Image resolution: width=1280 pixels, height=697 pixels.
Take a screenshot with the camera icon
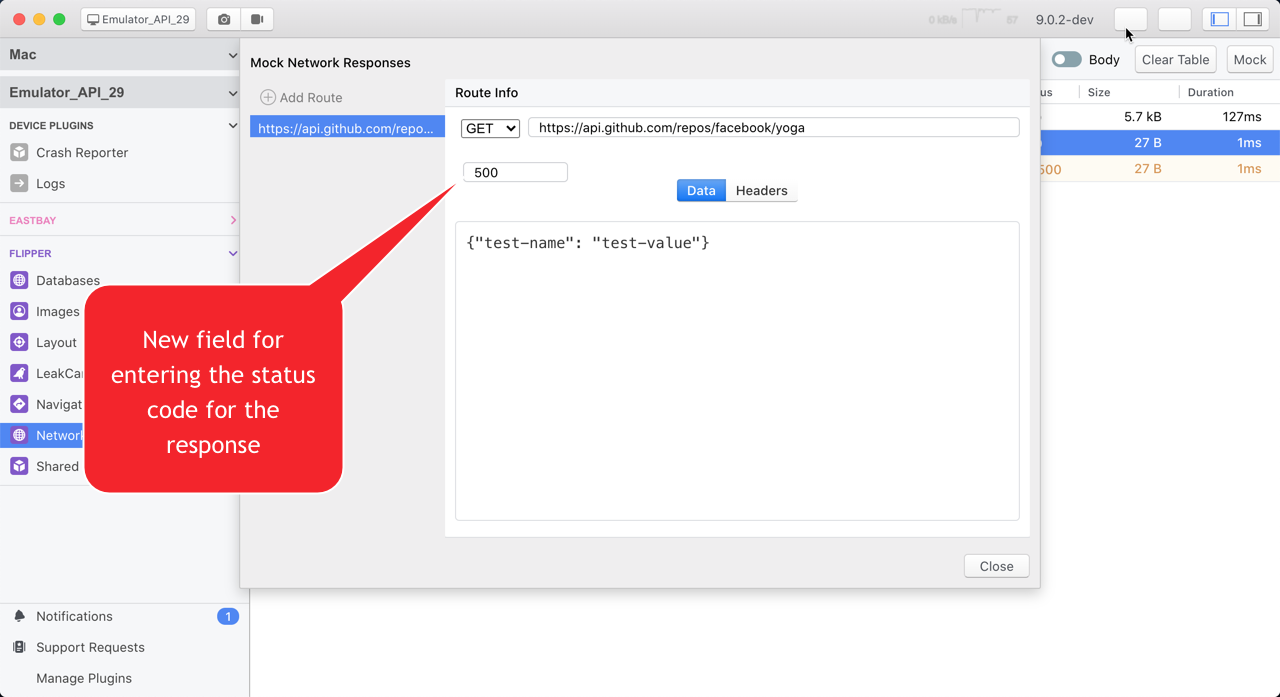(224, 19)
